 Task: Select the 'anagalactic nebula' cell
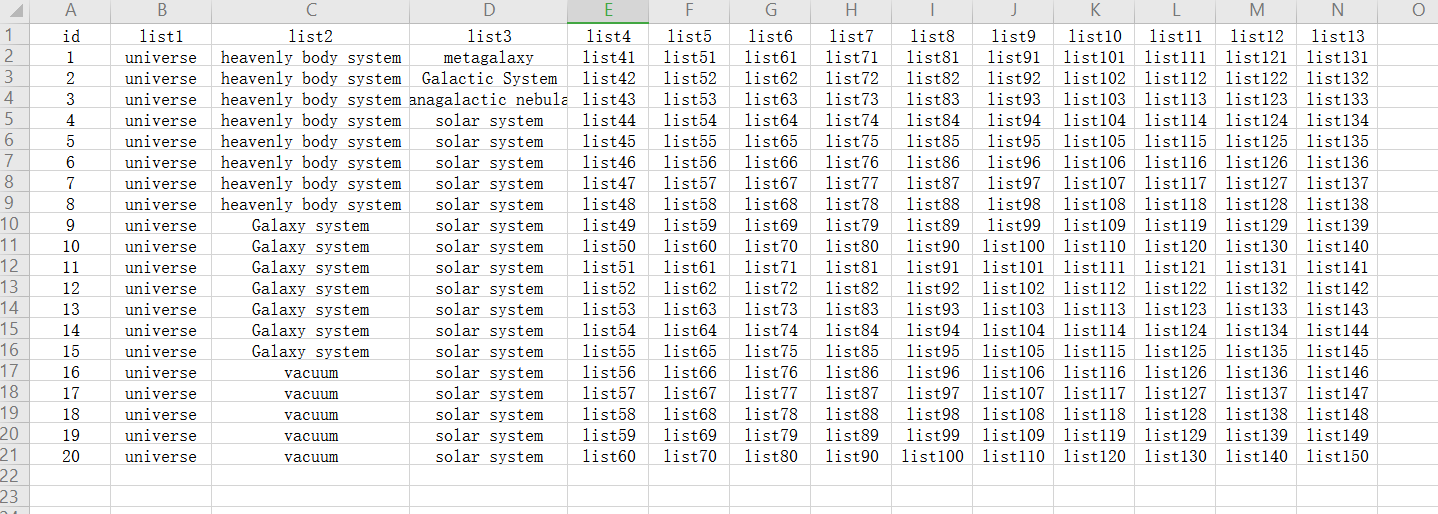click(489, 99)
